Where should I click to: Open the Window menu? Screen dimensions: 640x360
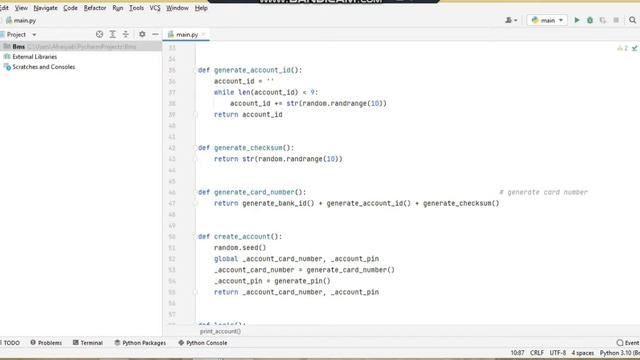[177, 8]
